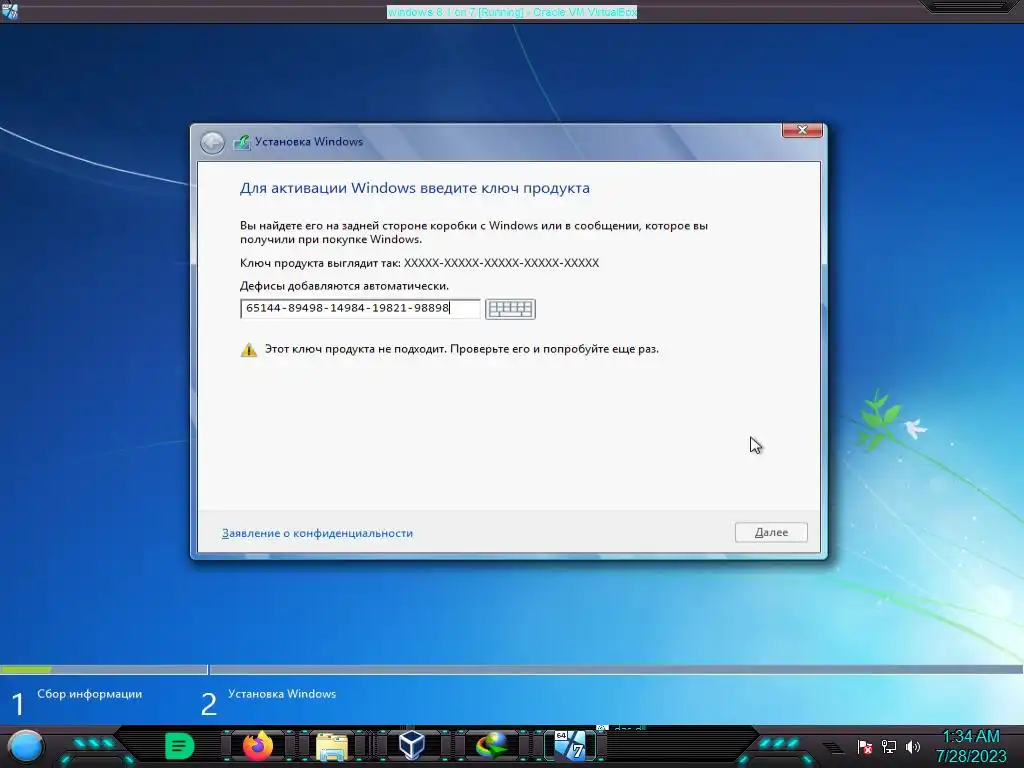Viewport: 1024px width, 768px height.
Task: Click the Далее button
Action: [x=771, y=532]
